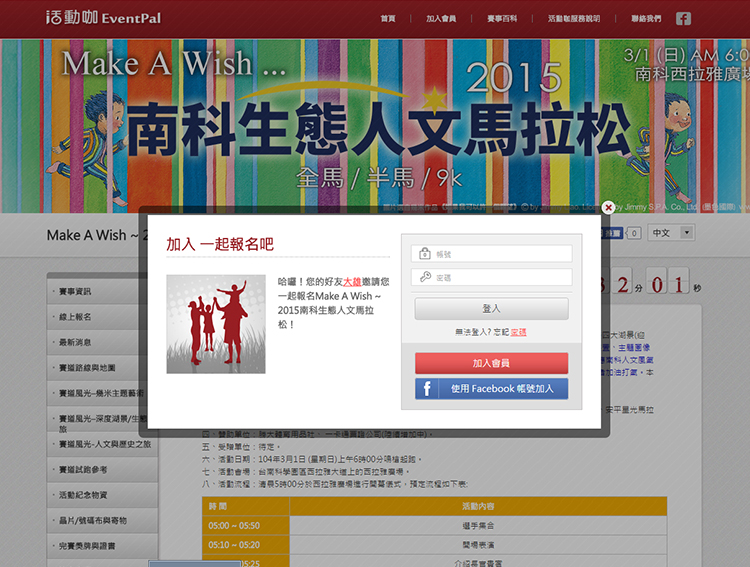The width and height of the screenshot is (750, 567).
Task: Focus the 帳號 account input field
Action: 492,254
